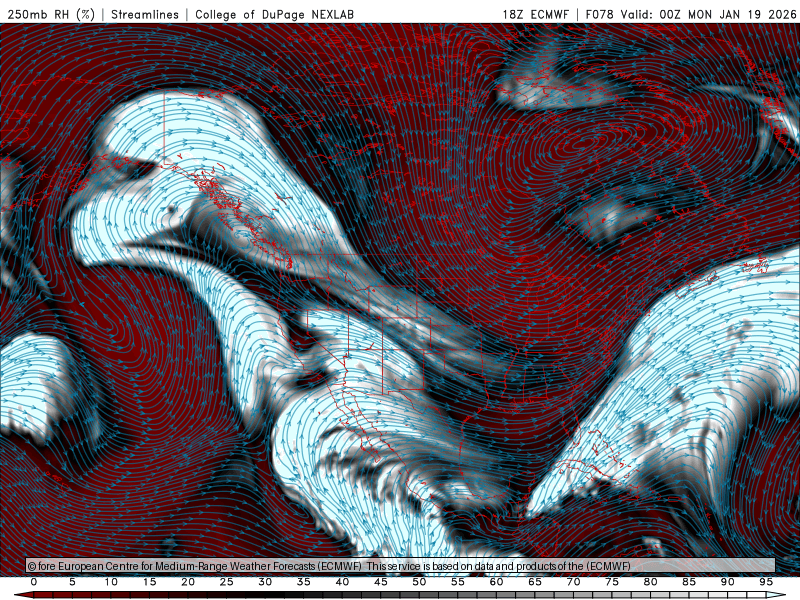Click the 5 value on the color scale
800x600 pixels.
coord(72,582)
